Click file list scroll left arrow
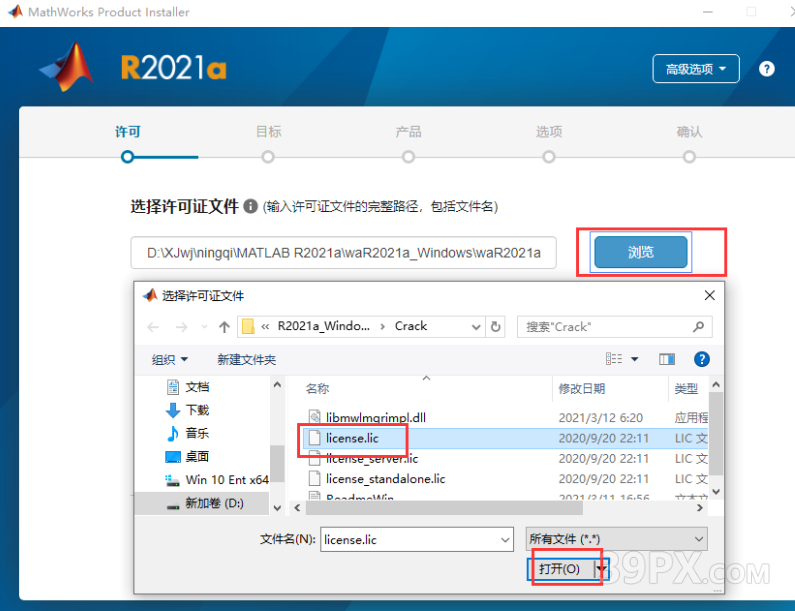This screenshot has height=611, width=795. click(x=297, y=508)
